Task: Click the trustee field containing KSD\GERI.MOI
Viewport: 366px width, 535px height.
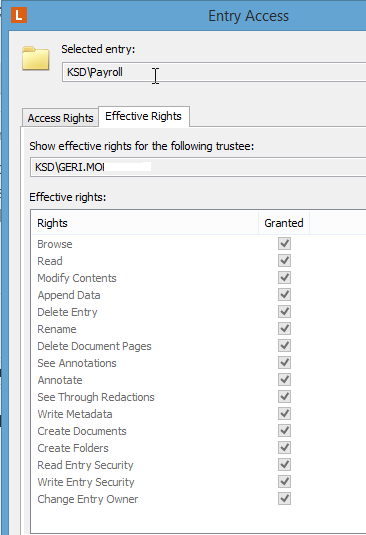Action: click(198, 167)
